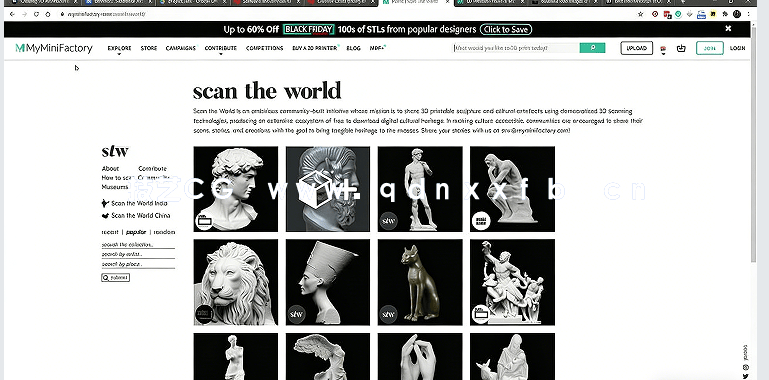The image size is (769, 380).
Task: Open the Winged Victory thumbnail
Action: click(328, 356)
